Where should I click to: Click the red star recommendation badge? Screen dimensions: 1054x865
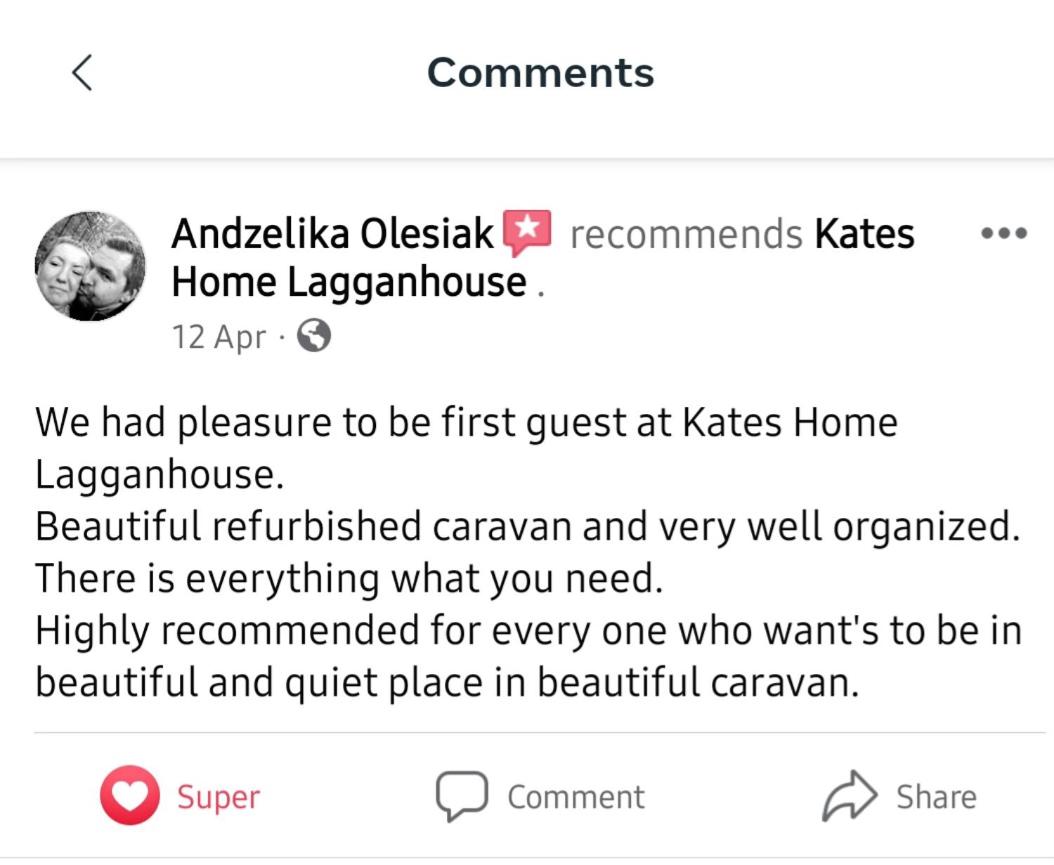click(x=527, y=233)
